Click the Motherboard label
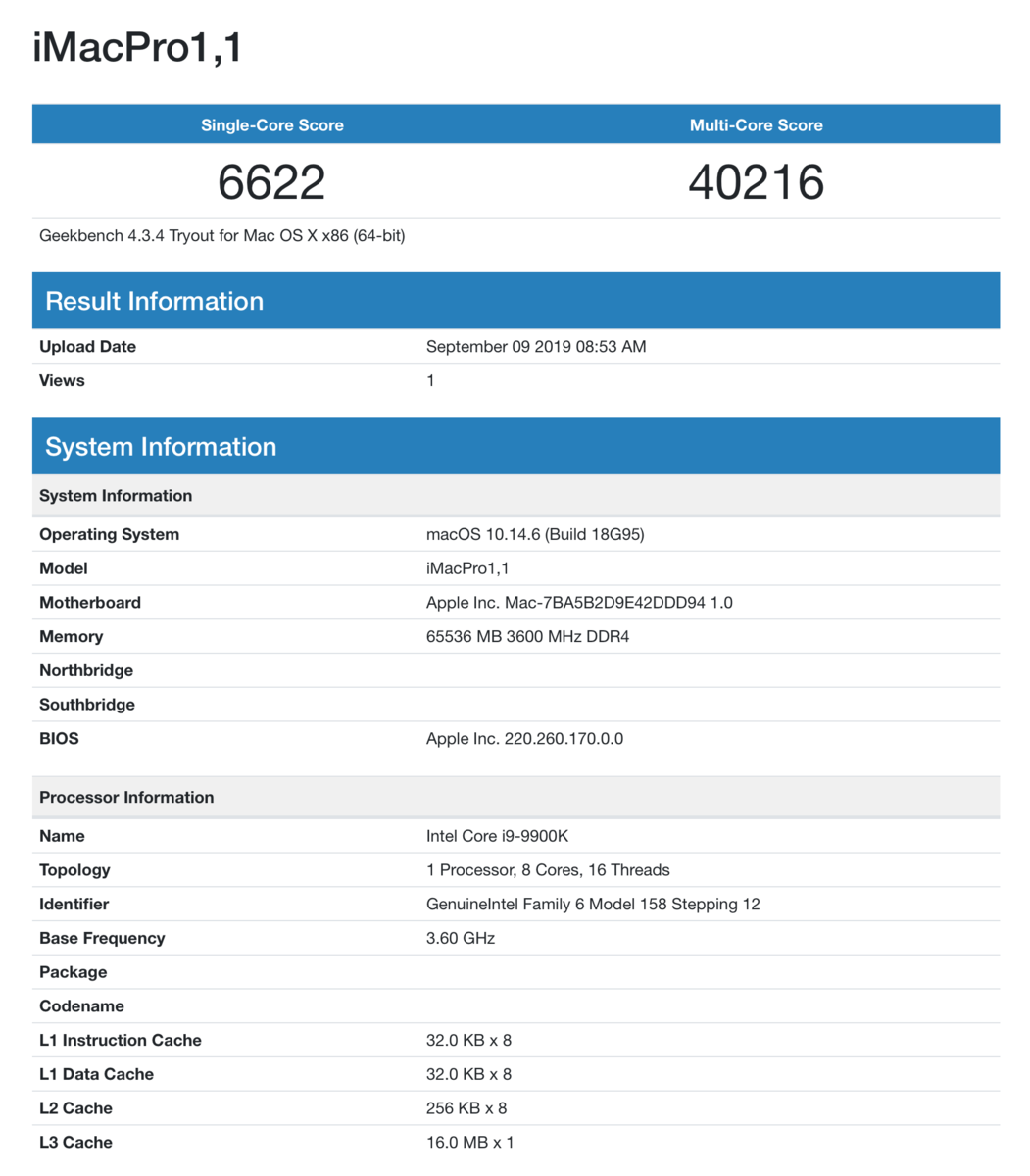 pos(90,603)
